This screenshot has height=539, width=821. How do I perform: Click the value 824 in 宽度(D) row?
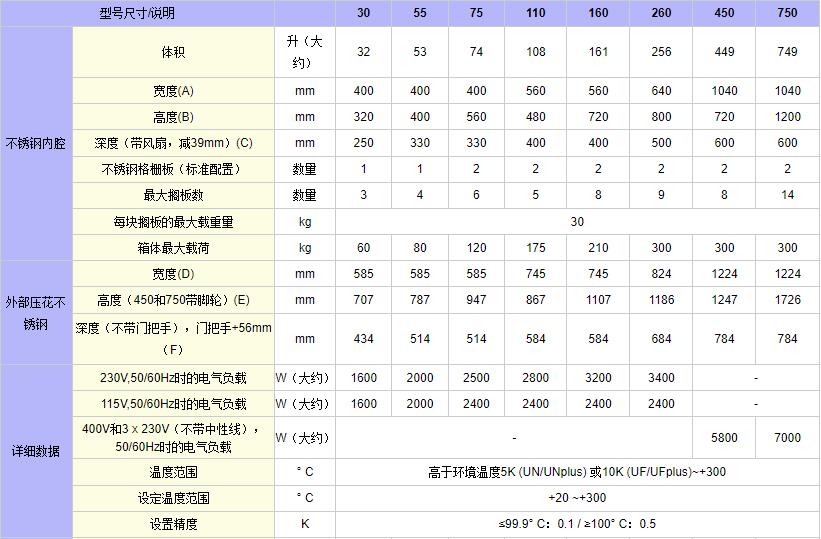click(661, 273)
